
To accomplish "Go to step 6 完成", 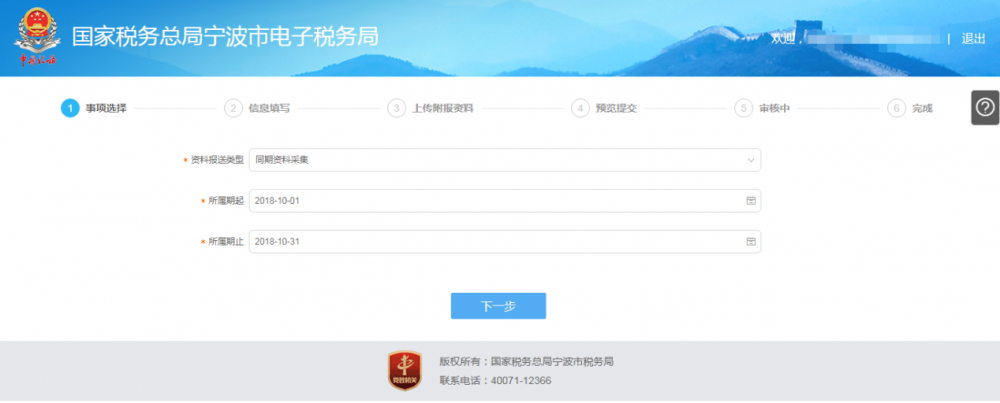I will click(910, 108).
